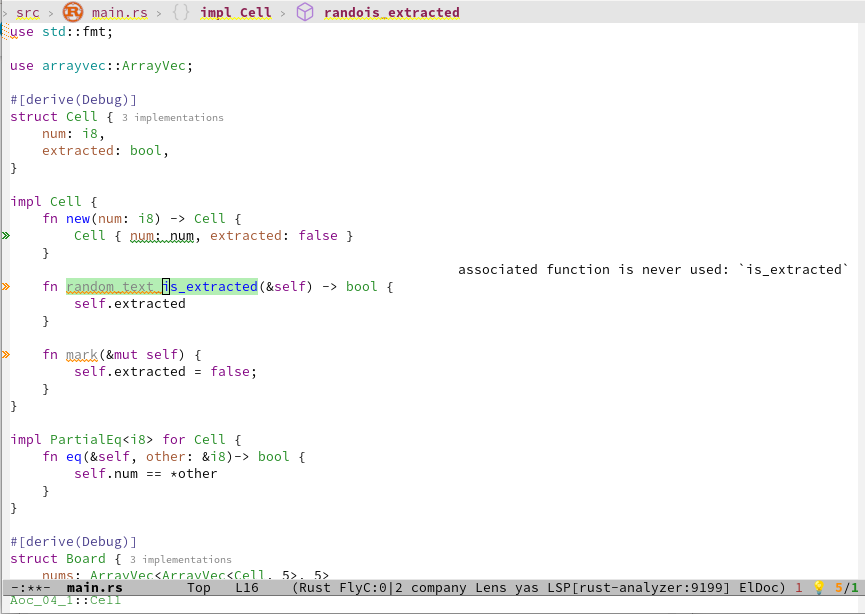Click the 'nums: ArrayVec<ArrayVec<Cell' field line

coord(185,575)
